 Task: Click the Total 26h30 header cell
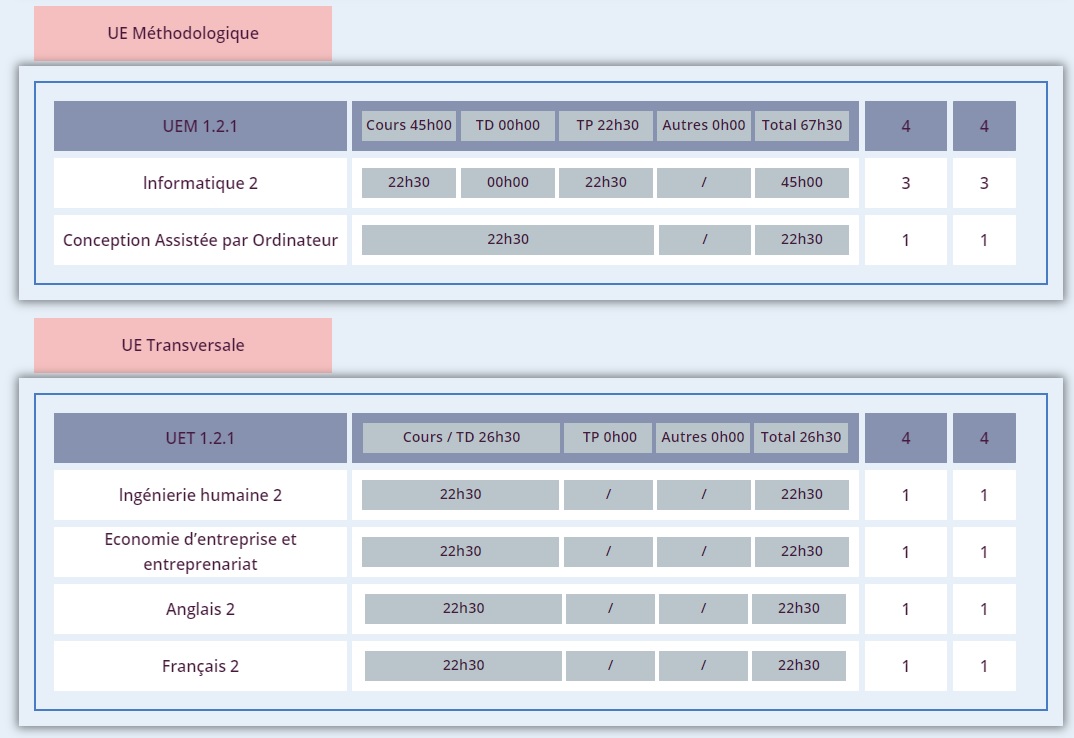801,437
